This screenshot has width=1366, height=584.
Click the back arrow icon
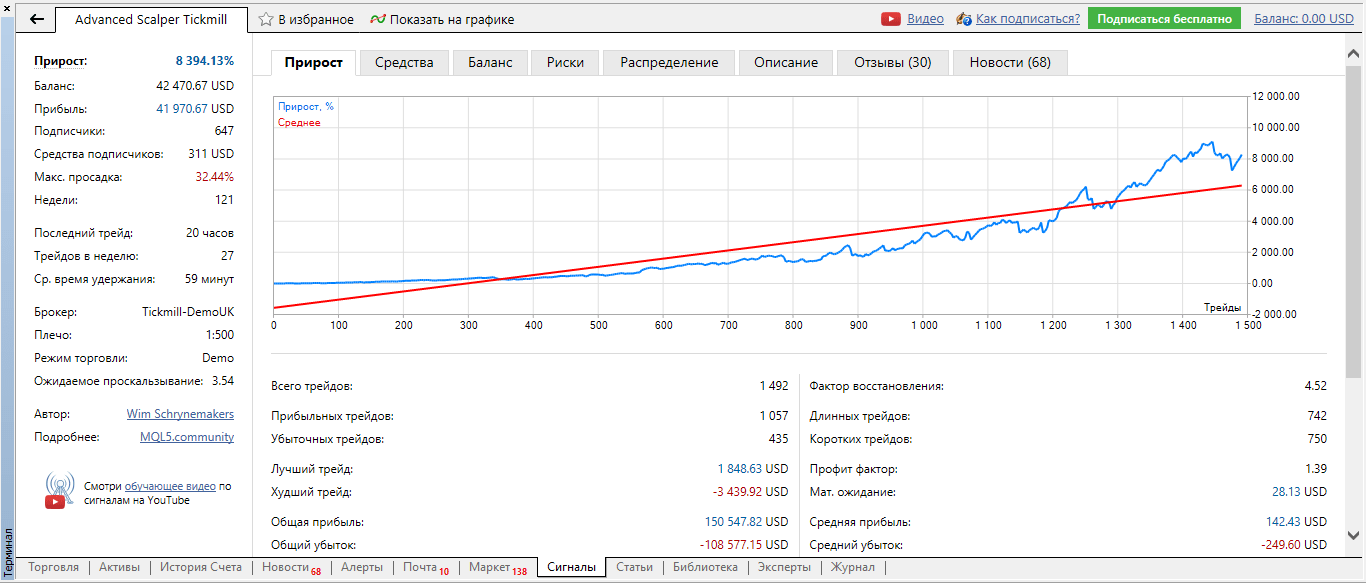[x=37, y=19]
